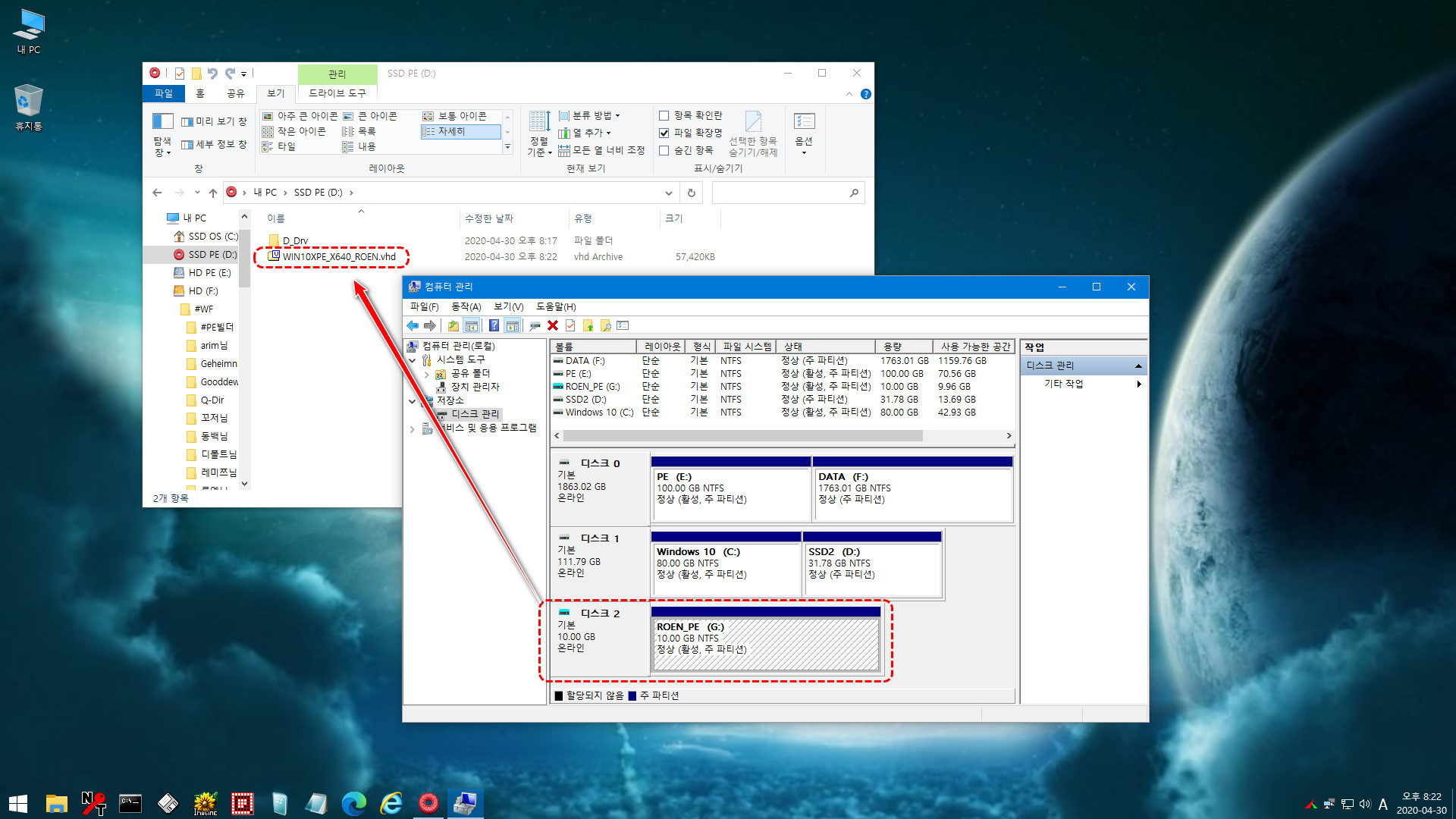Select HD PE (E:) in Explorer navigation
Screen dimensions: 1456x819
tap(209, 273)
